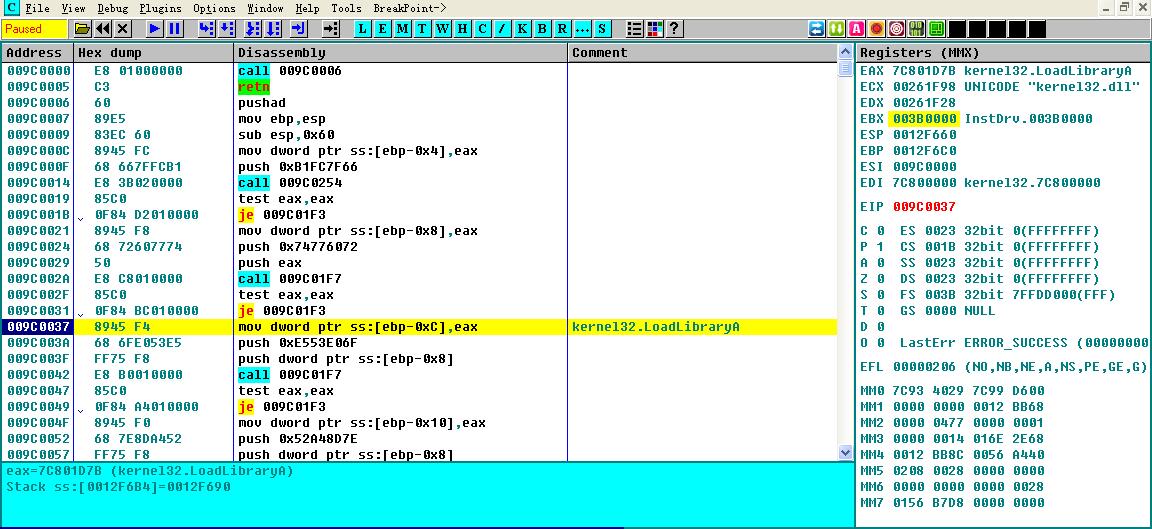Click the Hex dump column header

pyautogui.click(x=154, y=53)
